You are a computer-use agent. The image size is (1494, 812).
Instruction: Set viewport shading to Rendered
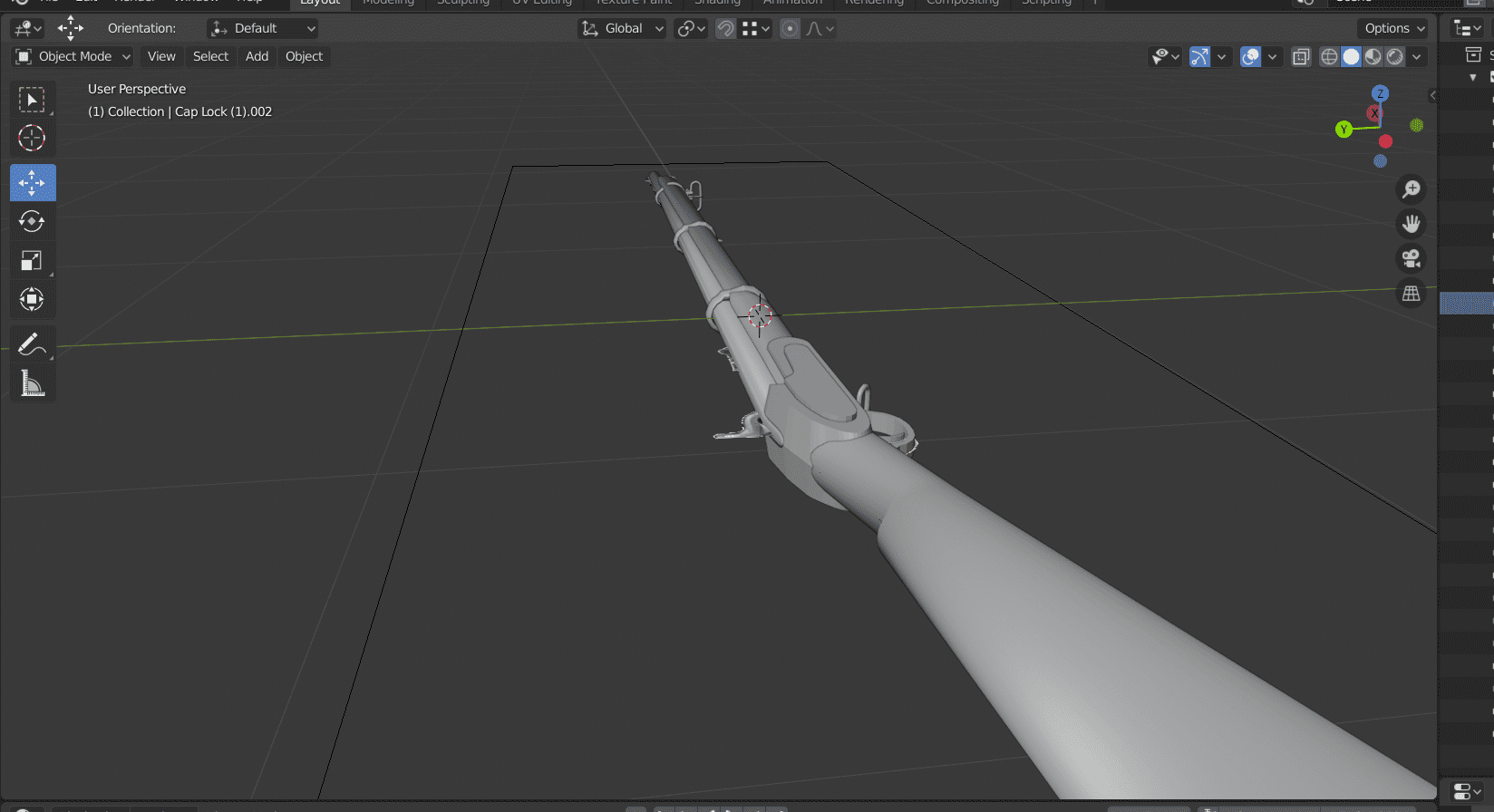tap(1395, 57)
